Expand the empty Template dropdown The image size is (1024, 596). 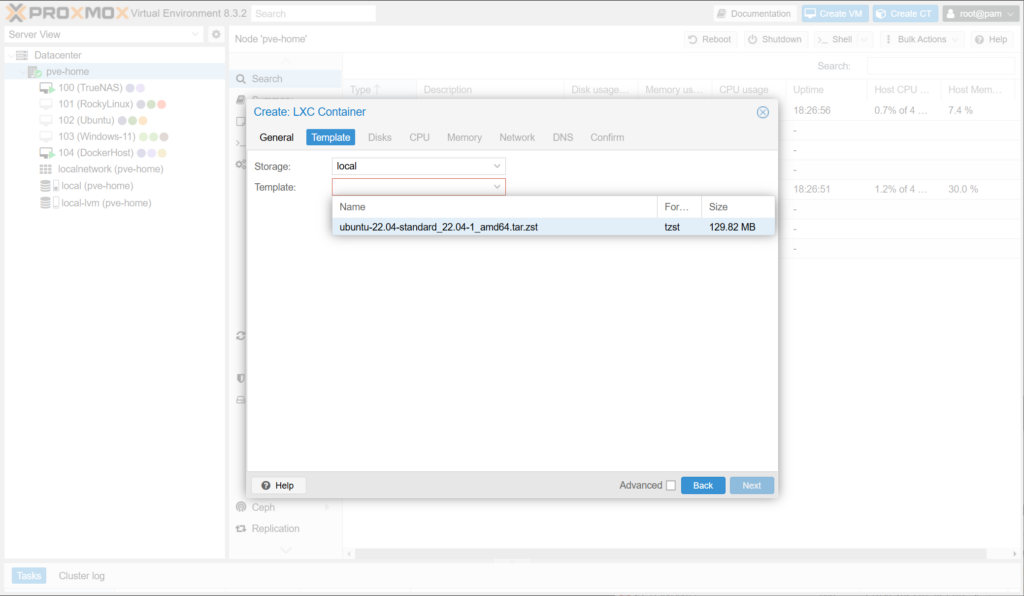click(418, 187)
